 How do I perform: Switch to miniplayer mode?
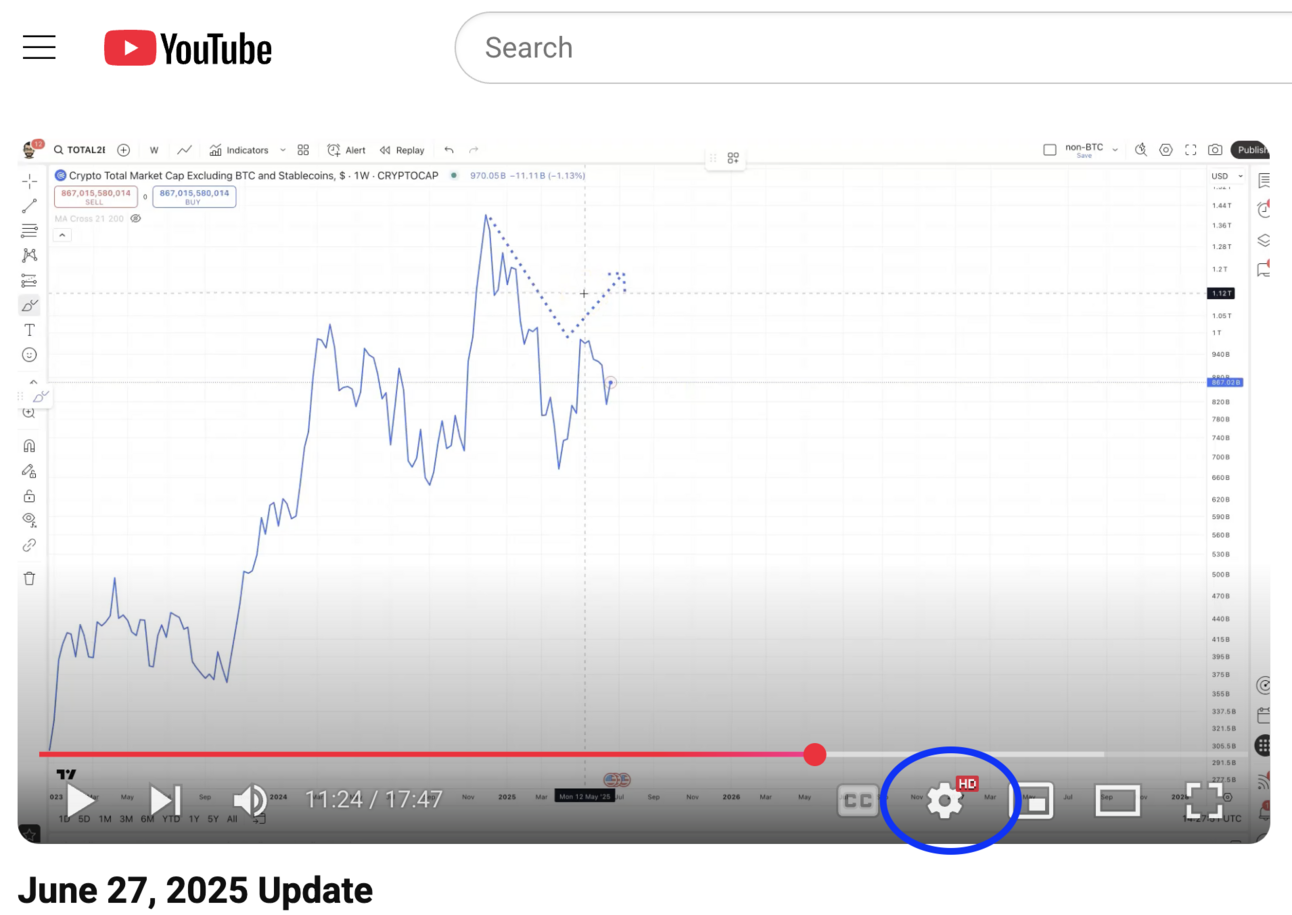(x=1035, y=801)
